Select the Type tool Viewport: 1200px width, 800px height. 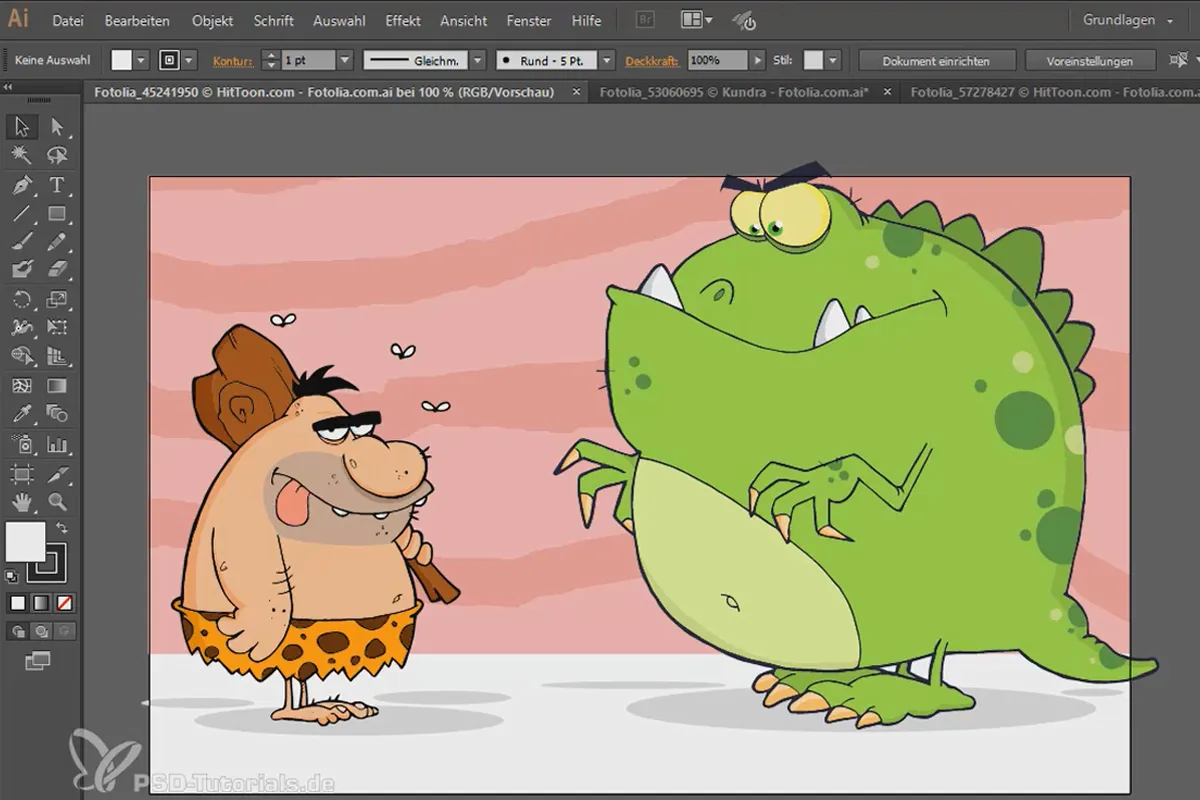[57, 185]
